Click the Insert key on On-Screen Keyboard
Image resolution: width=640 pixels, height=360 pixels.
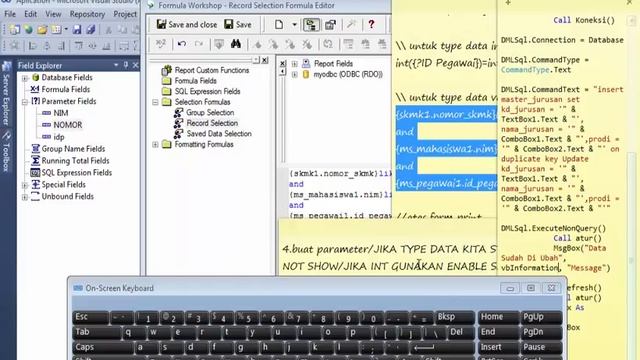pyautogui.click(x=498, y=348)
